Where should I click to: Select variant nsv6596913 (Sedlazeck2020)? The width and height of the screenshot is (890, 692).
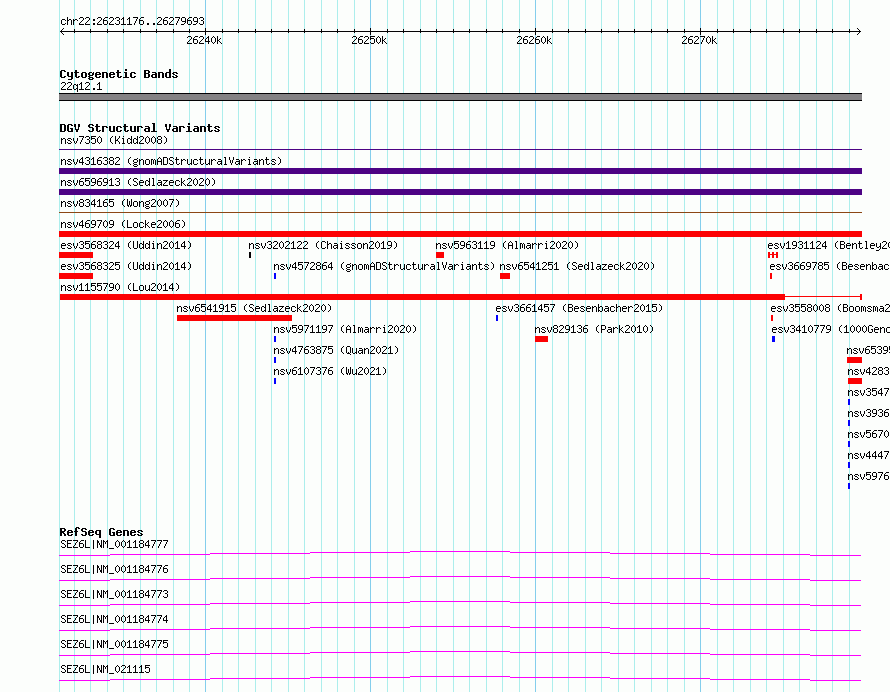138,182
